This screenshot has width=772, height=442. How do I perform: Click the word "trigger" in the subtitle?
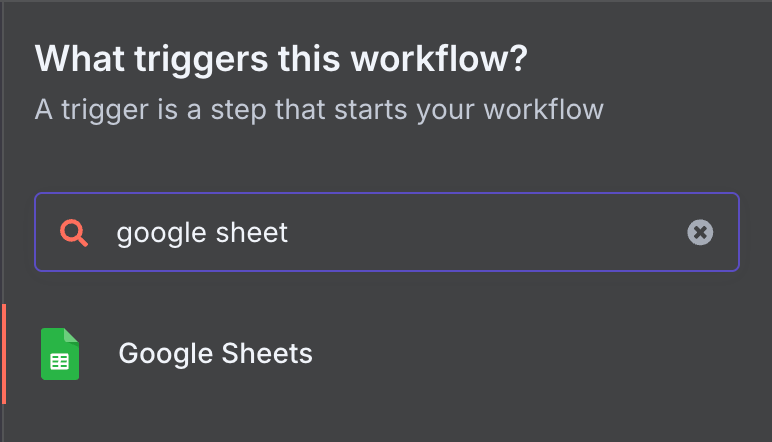point(97,108)
